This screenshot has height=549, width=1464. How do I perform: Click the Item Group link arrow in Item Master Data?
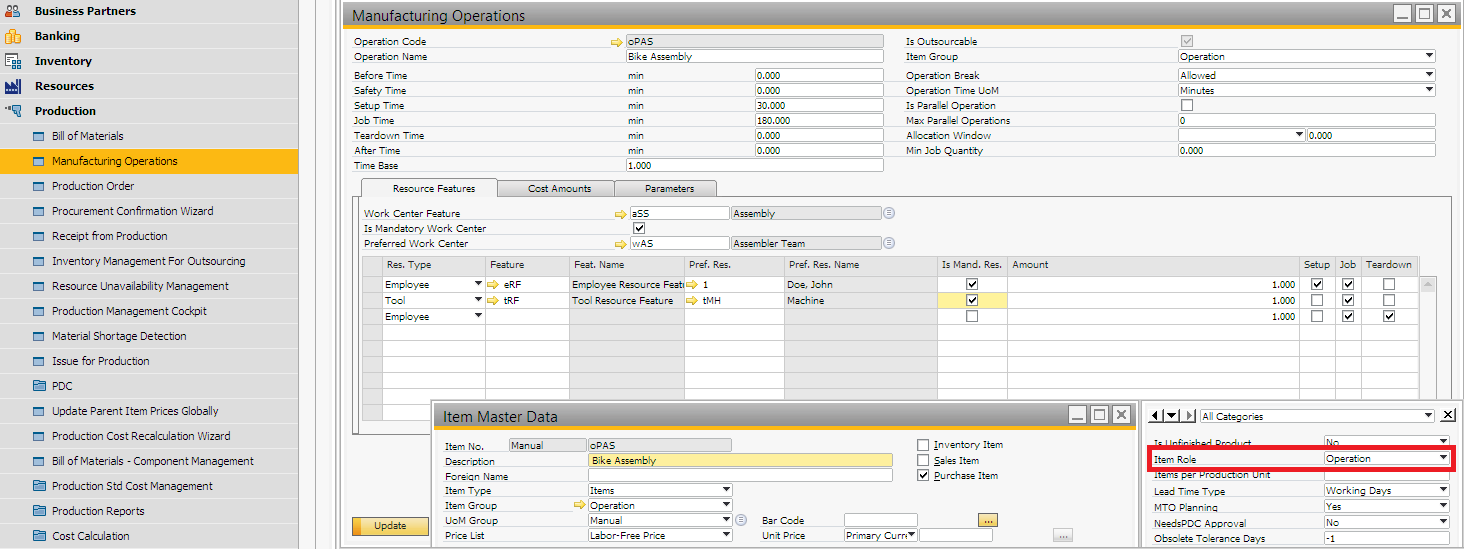tap(579, 506)
